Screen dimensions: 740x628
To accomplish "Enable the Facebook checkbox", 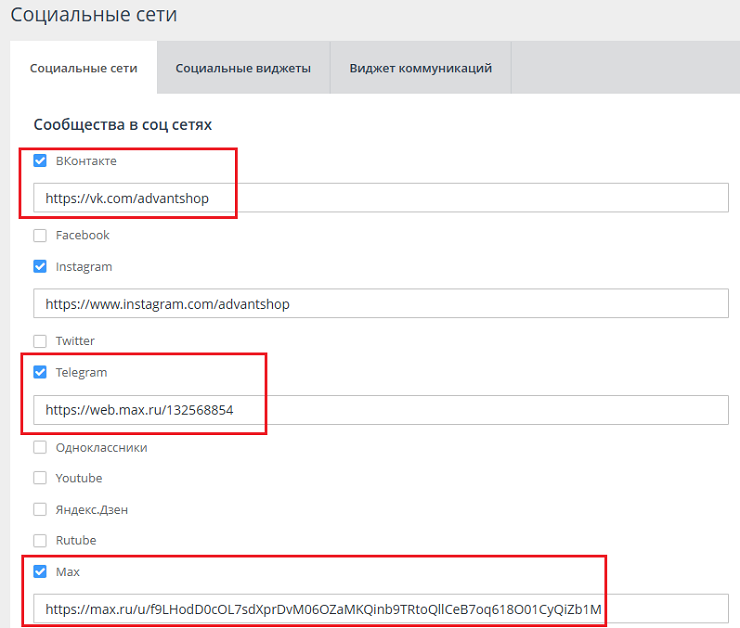I will 40,236.
